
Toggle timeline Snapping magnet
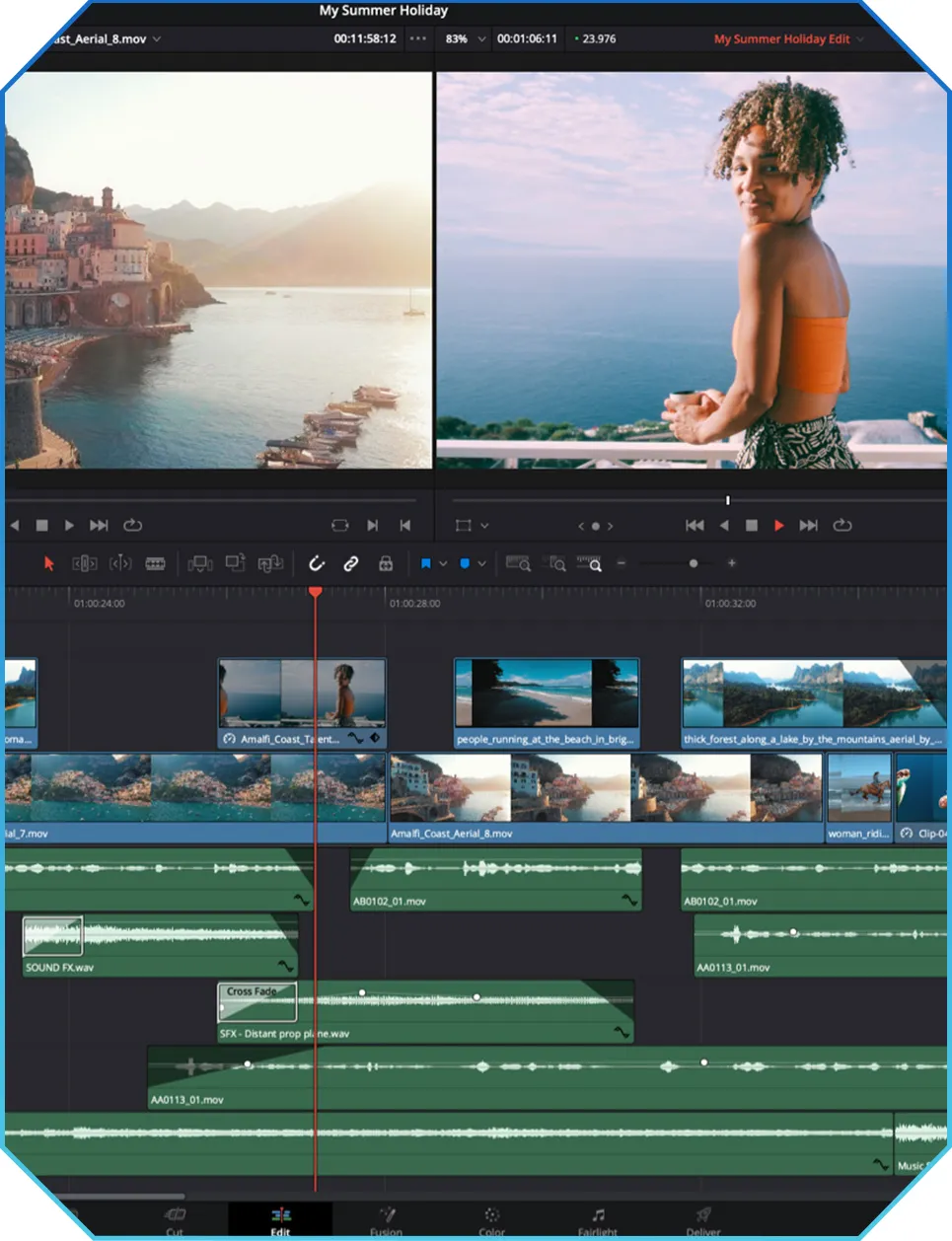point(317,563)
